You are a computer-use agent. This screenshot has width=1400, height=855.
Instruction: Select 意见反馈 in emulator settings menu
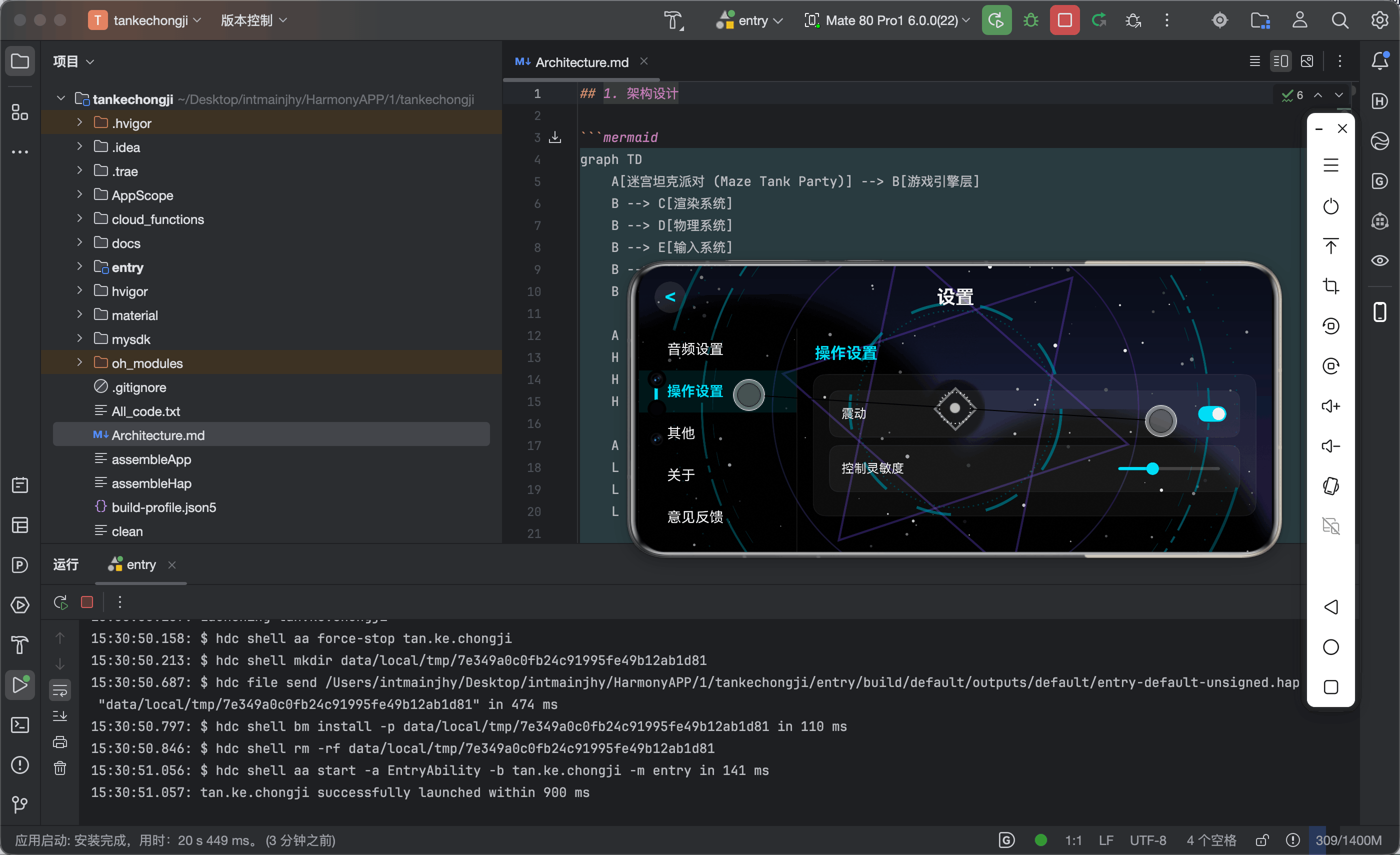(x=694, y=516)
